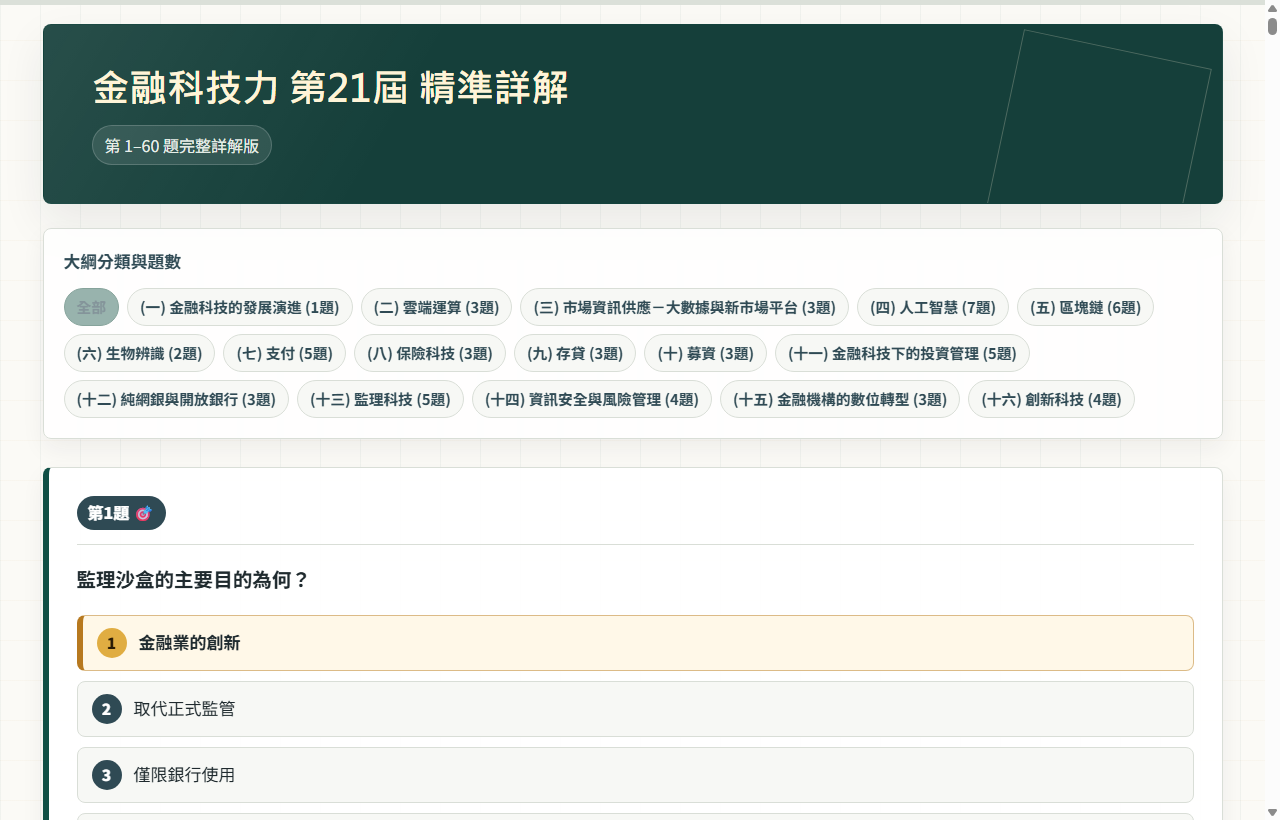
Task: Filter by (九) 存貸 (3題)
Action: (x=575, y=353)
